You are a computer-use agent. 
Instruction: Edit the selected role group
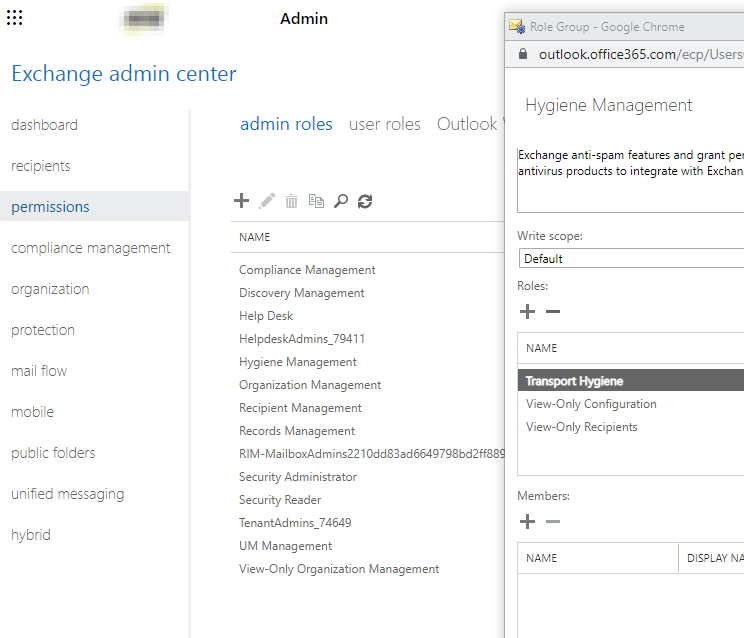(x=267, y=201)
